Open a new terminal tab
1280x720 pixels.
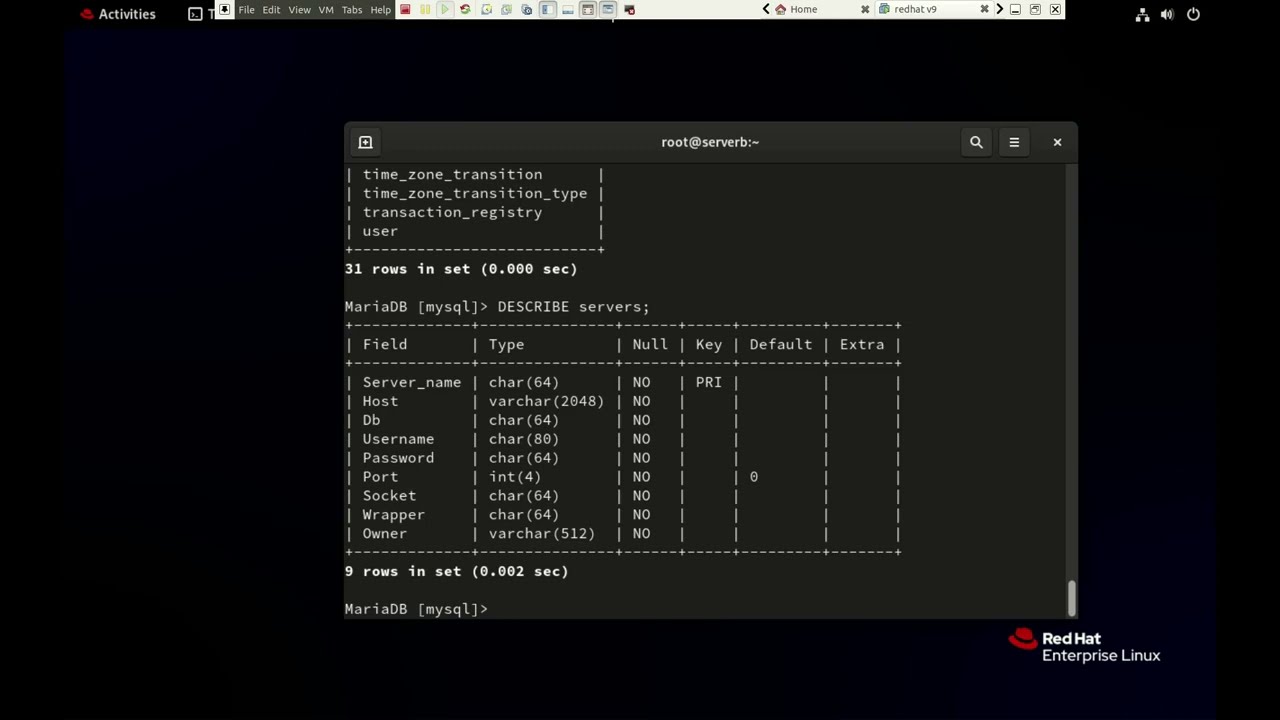click(x=365, y=142)
